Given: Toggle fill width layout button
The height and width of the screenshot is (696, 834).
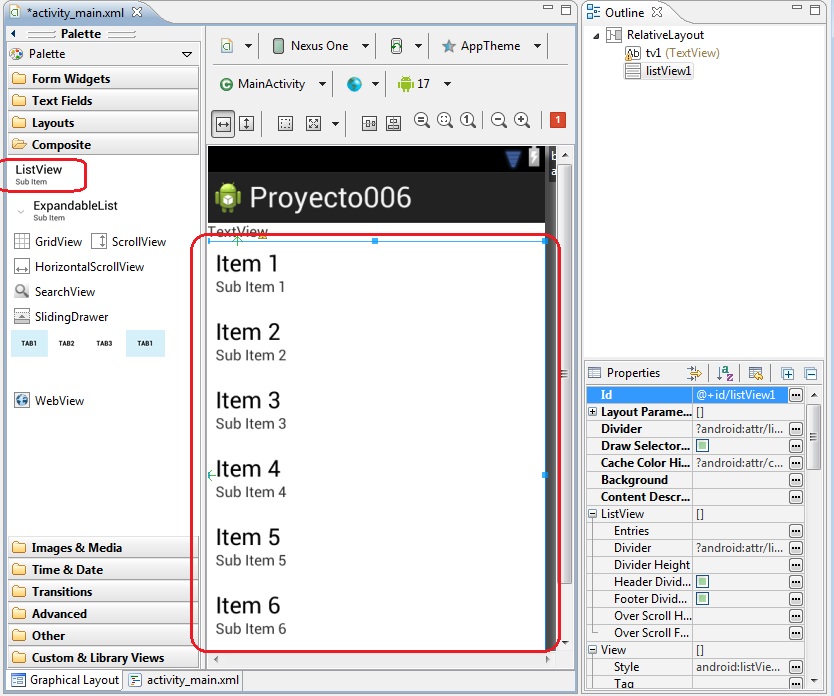Looking at the screenshot, I should click(x=223, y=124).
